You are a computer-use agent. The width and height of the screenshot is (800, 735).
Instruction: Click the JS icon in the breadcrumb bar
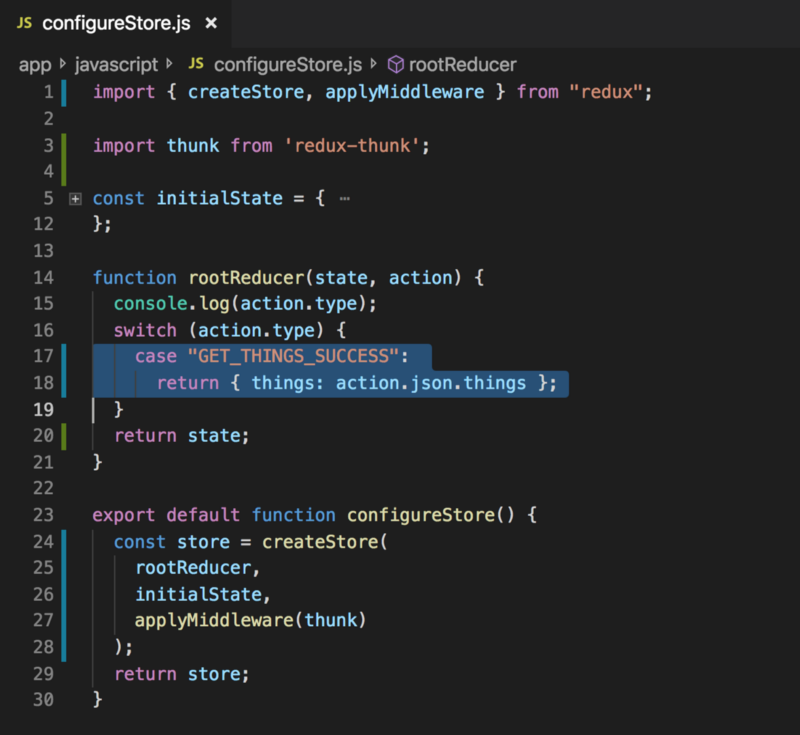click(196, 64)
